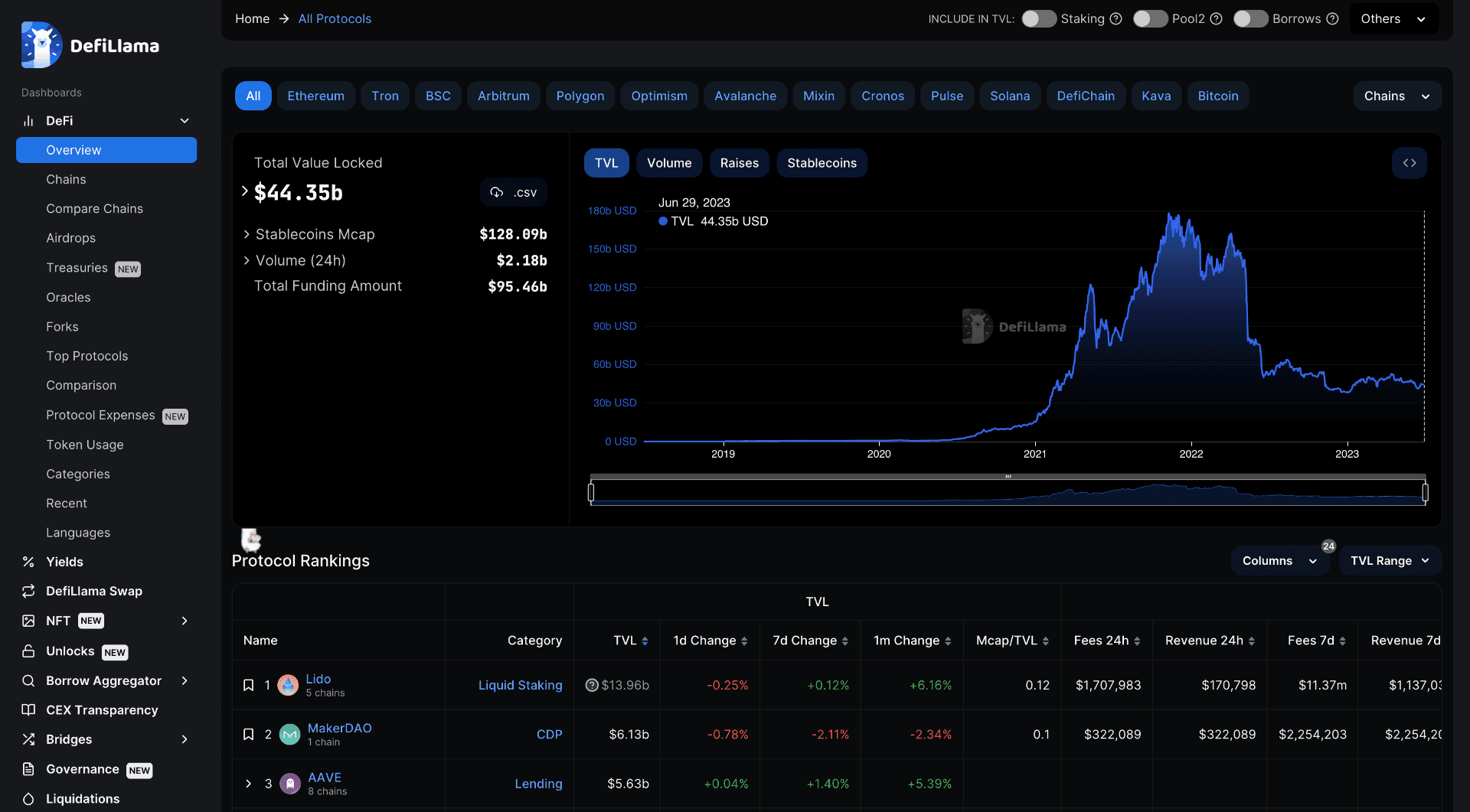This screenshot has height=812, width=1470.
Task: Open All Protocols breadcrumb link
Action: (335, 18)
